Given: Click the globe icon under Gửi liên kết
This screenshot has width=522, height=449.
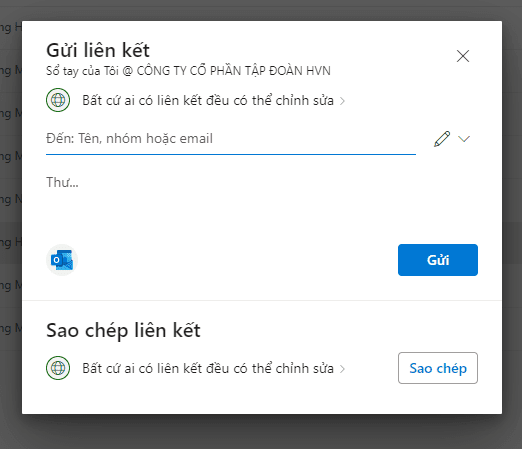Looking at the screenshot, I should click(x=58, y=100).
